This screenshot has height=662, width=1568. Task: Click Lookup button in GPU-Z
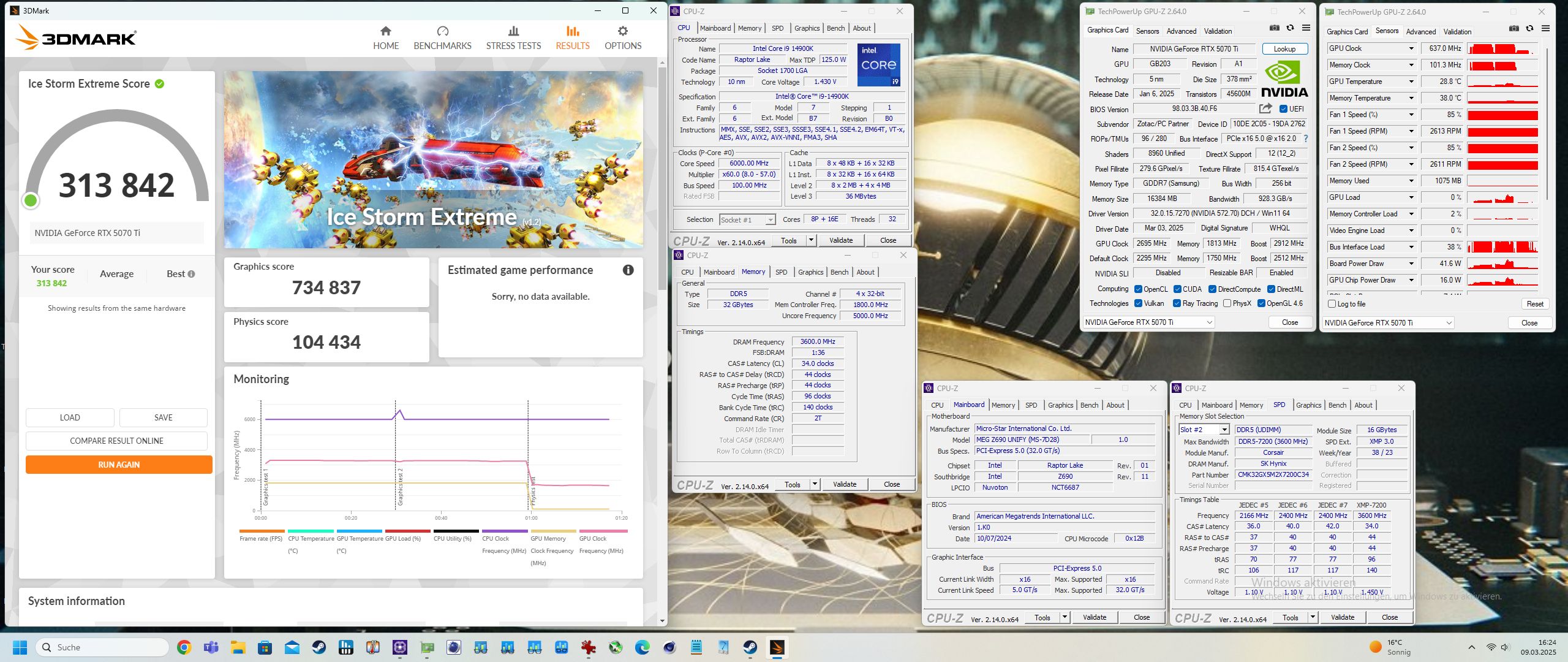[x=1284, y=49]
